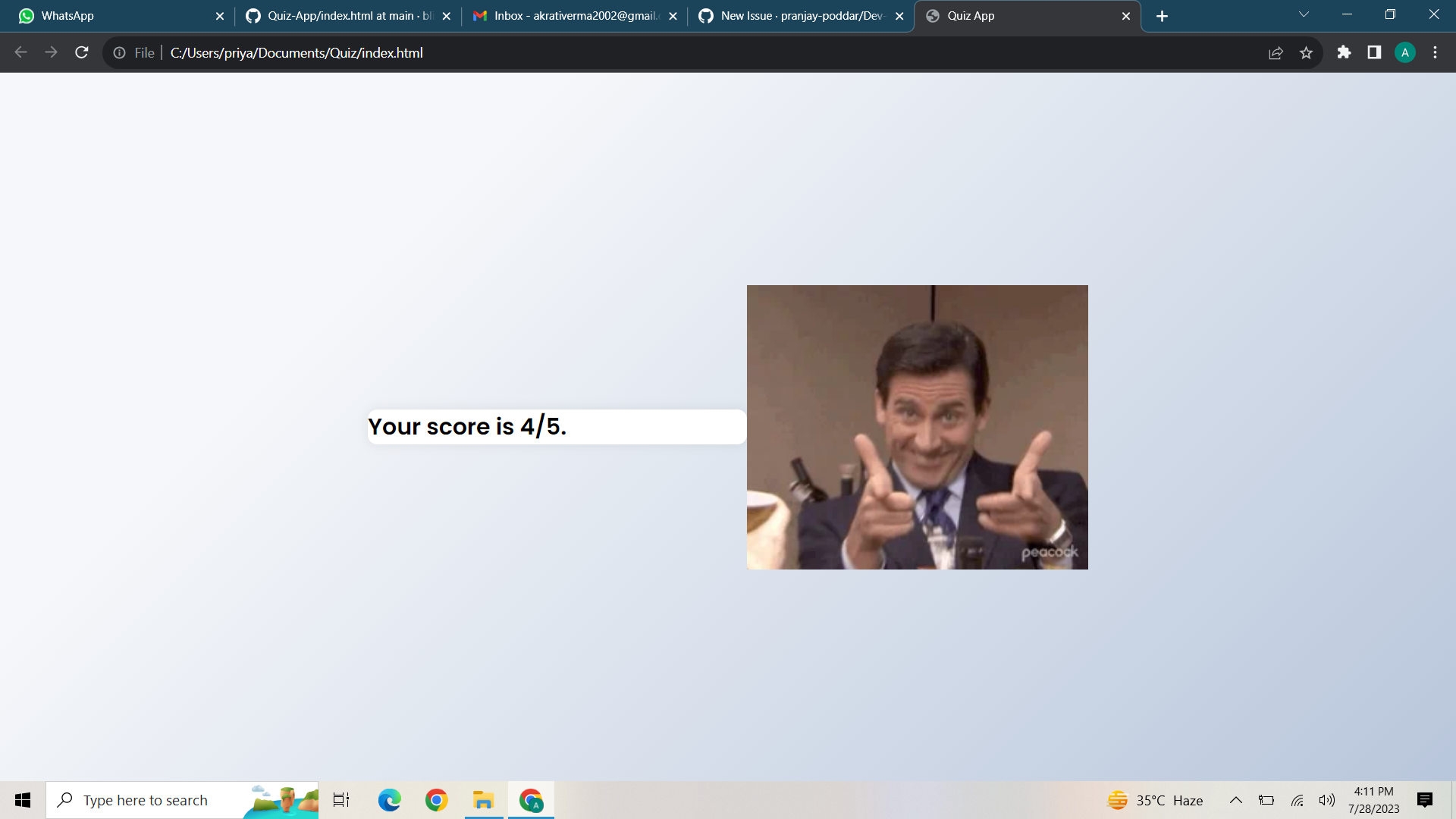Expand the tab search dropdown
Screen dimensions: 1456x819
(1304, 14)
